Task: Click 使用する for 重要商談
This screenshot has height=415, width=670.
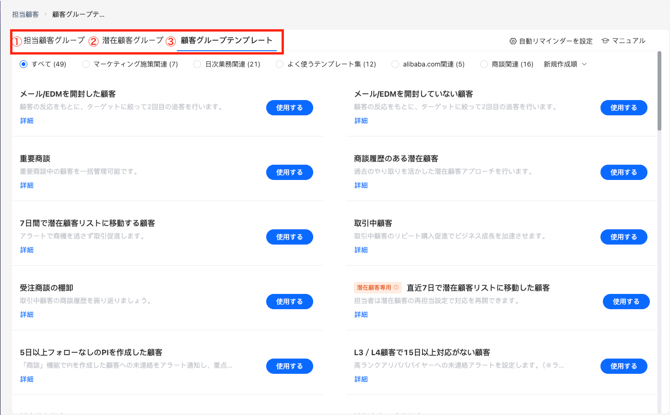Action: 290,172
